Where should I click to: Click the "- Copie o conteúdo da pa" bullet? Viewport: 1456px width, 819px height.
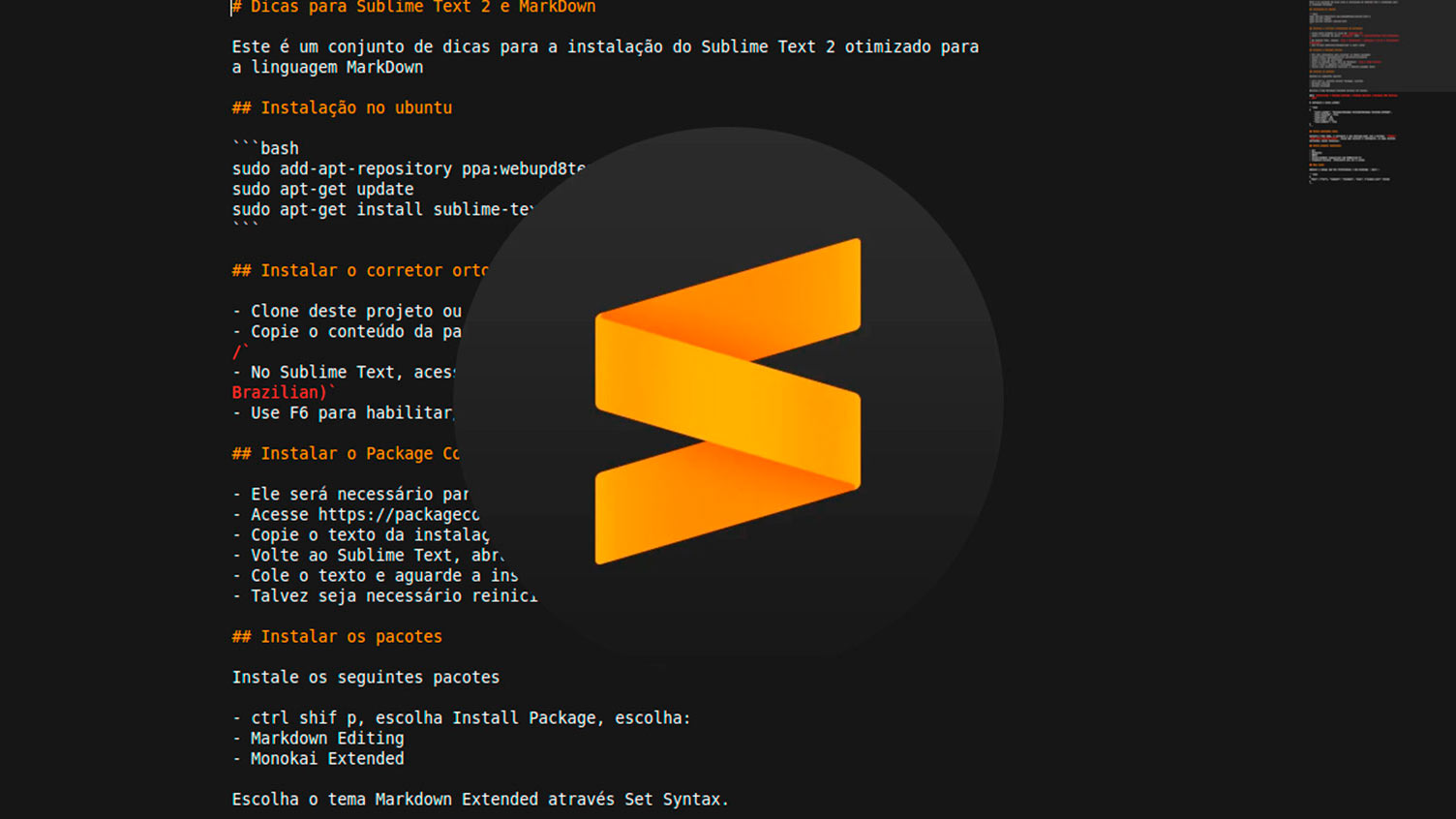(347, 331)
